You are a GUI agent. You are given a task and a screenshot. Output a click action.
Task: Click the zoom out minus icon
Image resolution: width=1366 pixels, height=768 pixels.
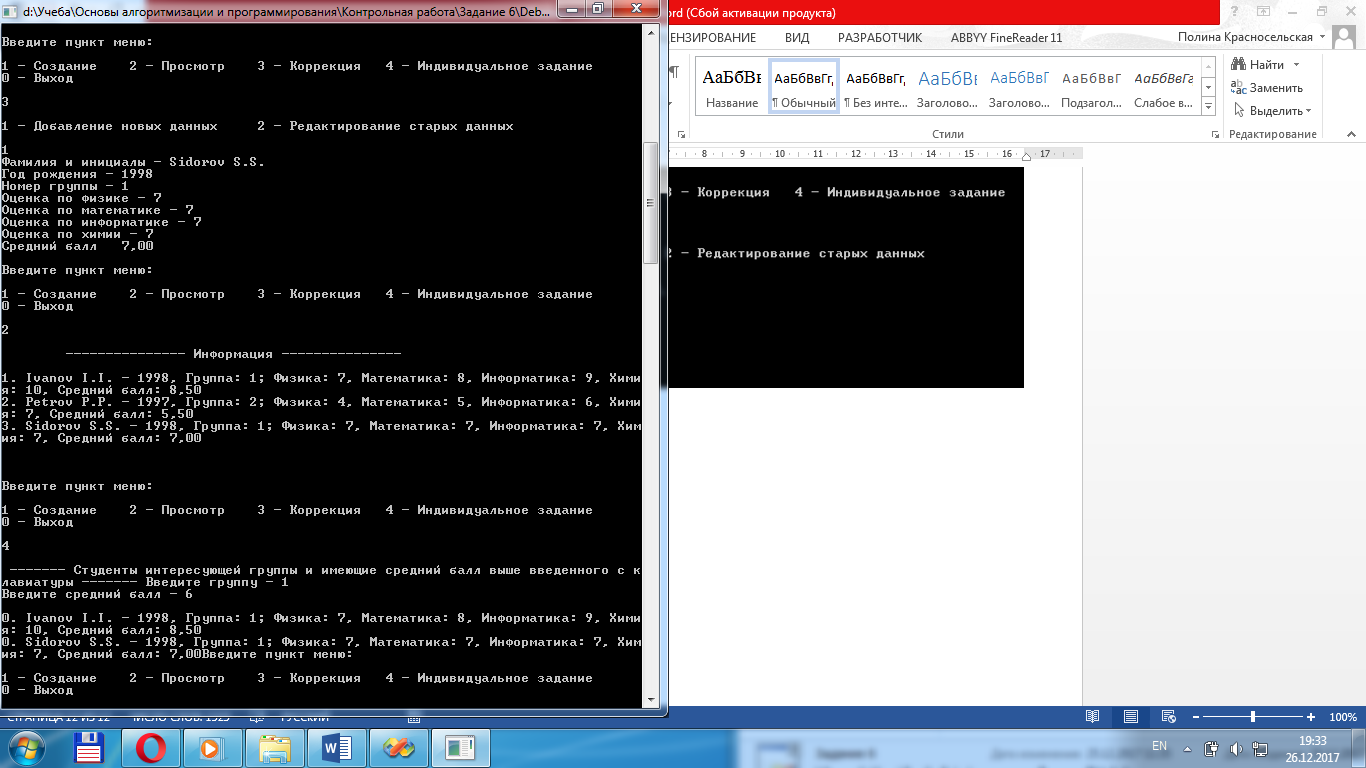tap(1195, 717)
